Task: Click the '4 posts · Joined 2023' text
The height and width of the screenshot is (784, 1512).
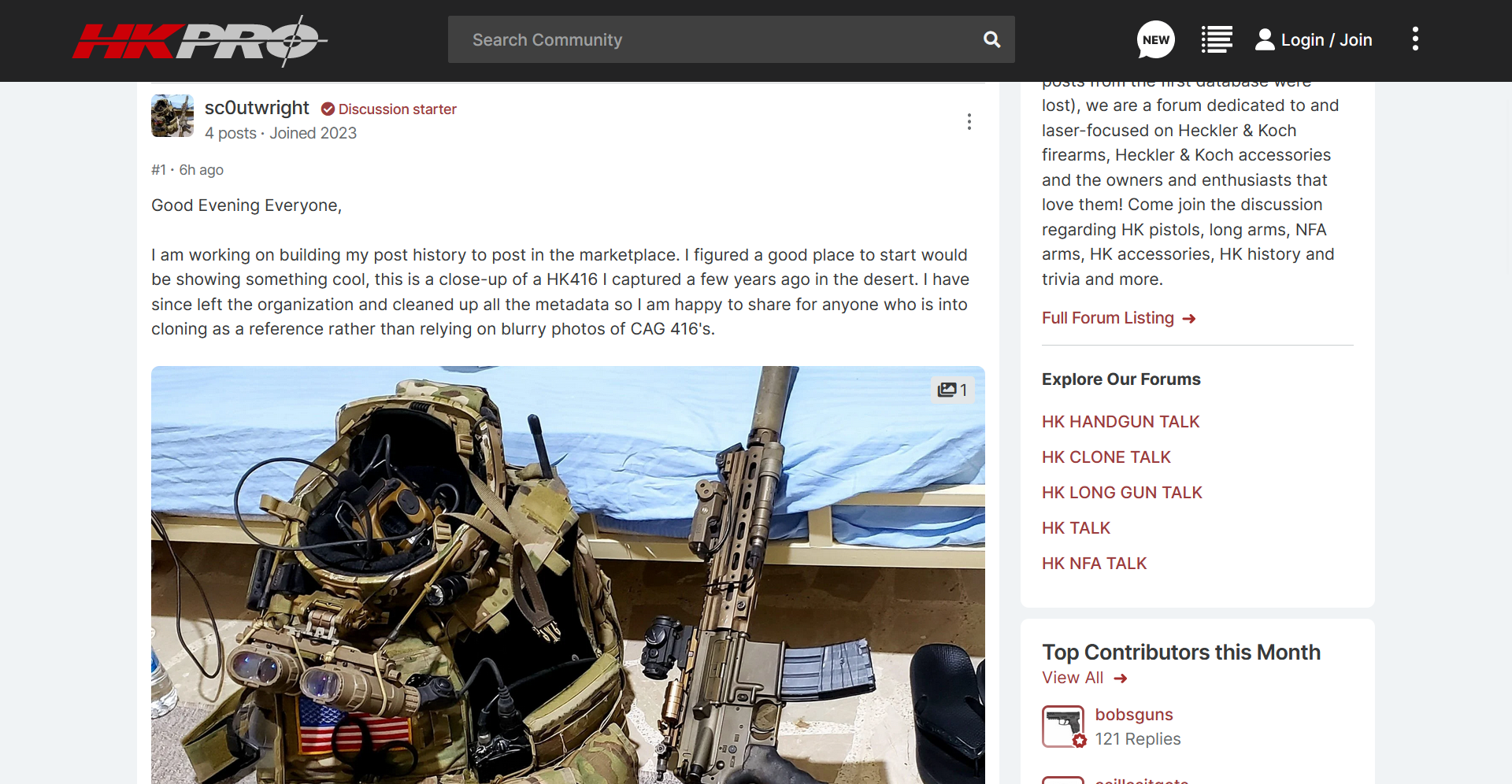Action: point(280,133)
